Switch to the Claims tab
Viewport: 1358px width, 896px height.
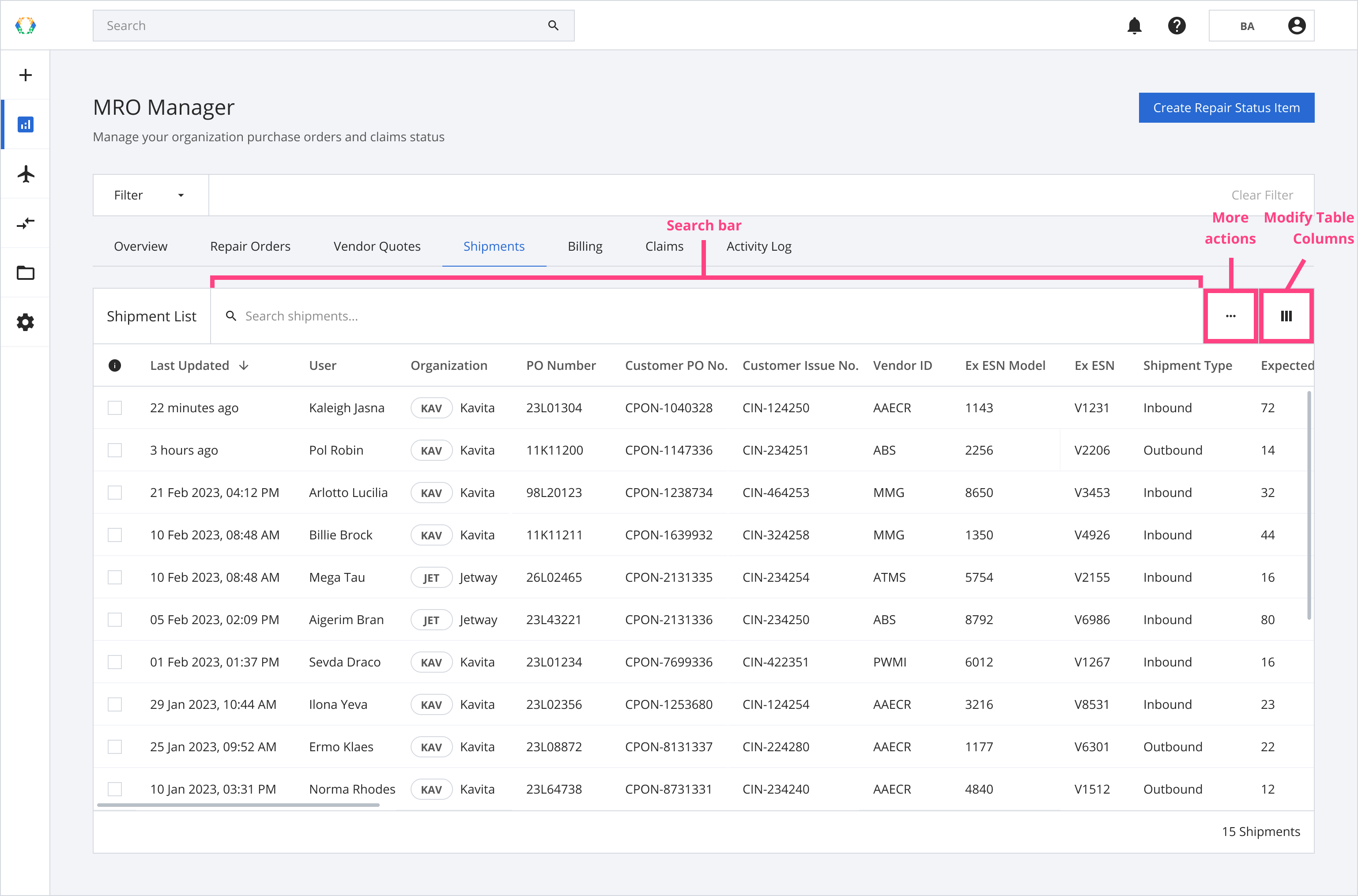pyautogui.click(x=664, y=246)
